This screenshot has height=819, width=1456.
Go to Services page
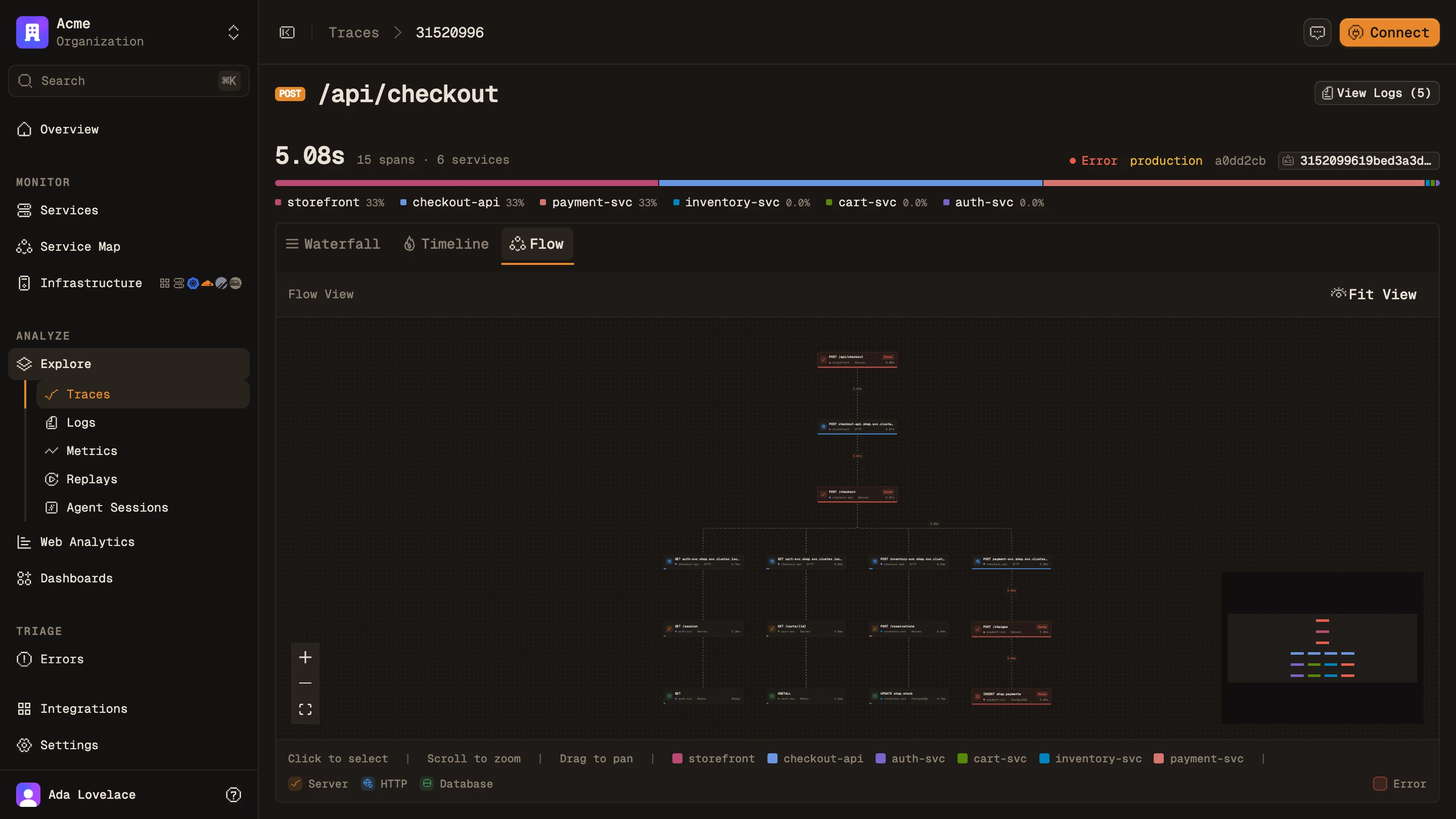coord(129,210)
